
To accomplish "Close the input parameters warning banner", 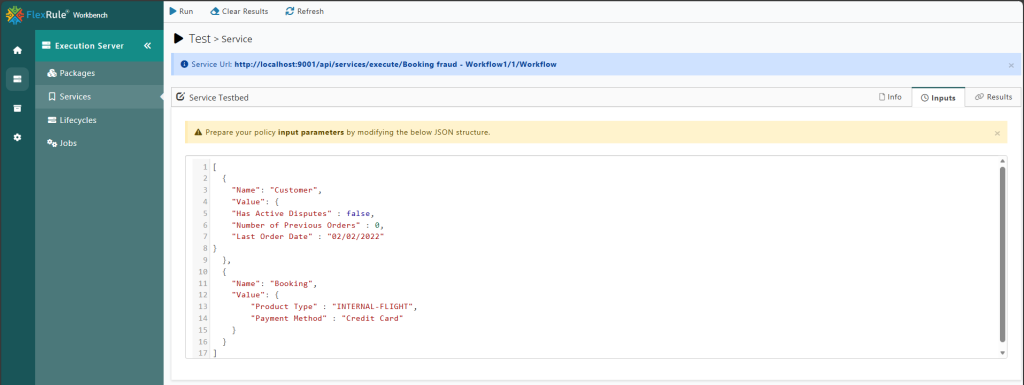I will (997, 132).
